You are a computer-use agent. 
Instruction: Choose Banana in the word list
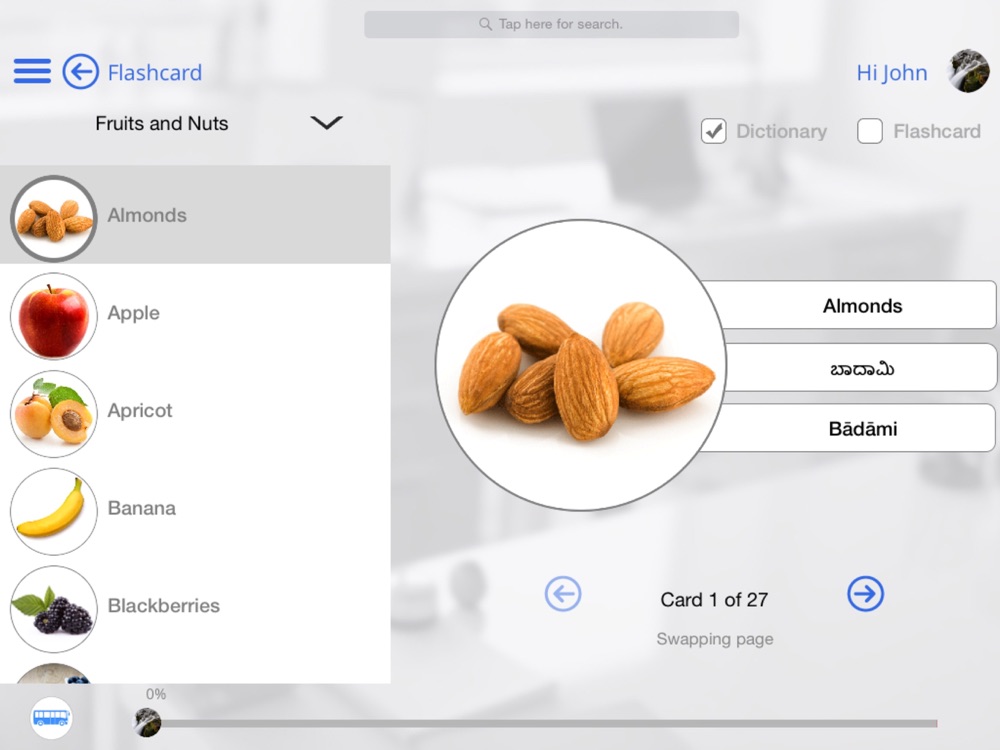[x=195, y=508]
